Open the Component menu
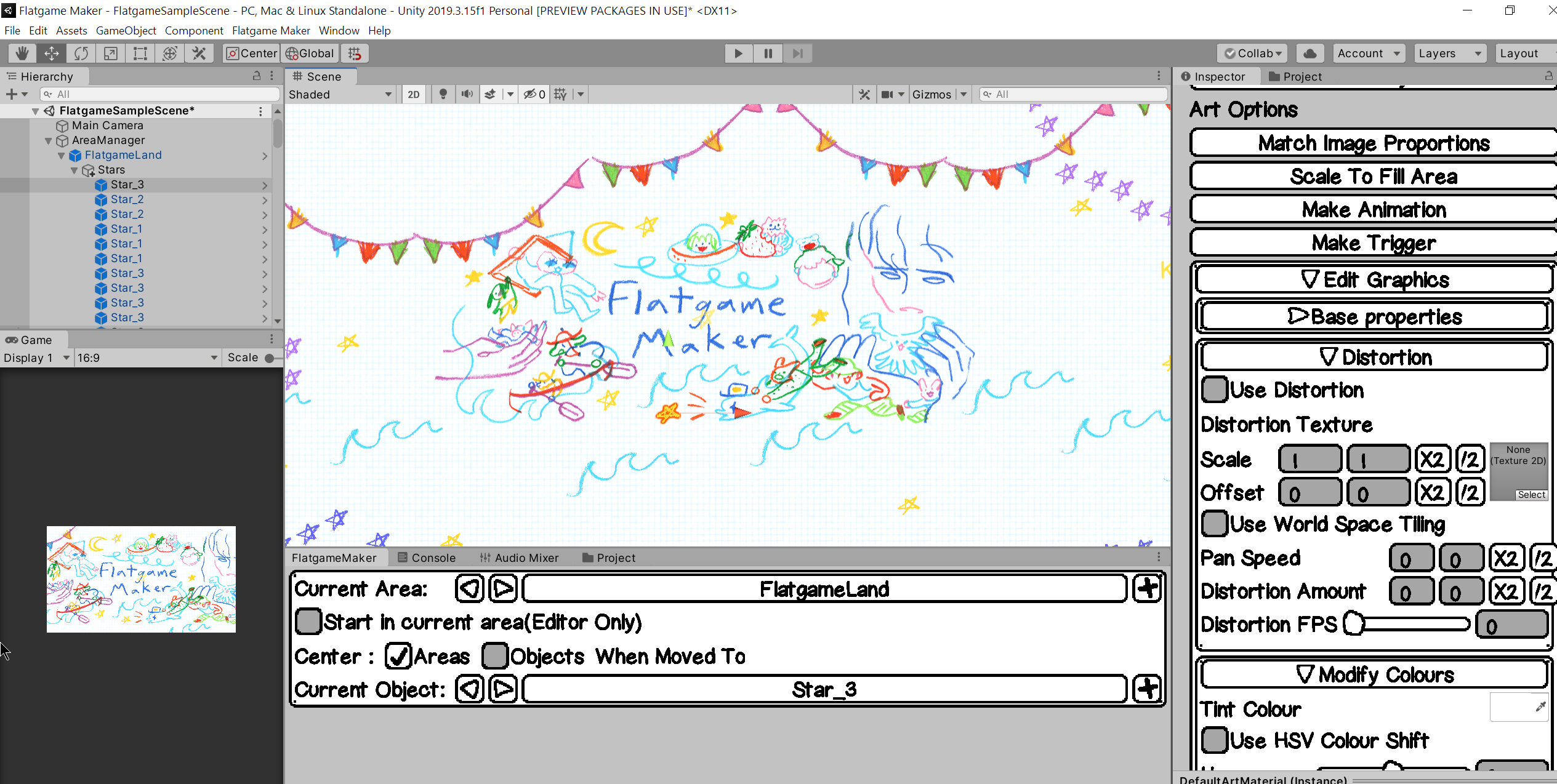 (x=194, y=31)
